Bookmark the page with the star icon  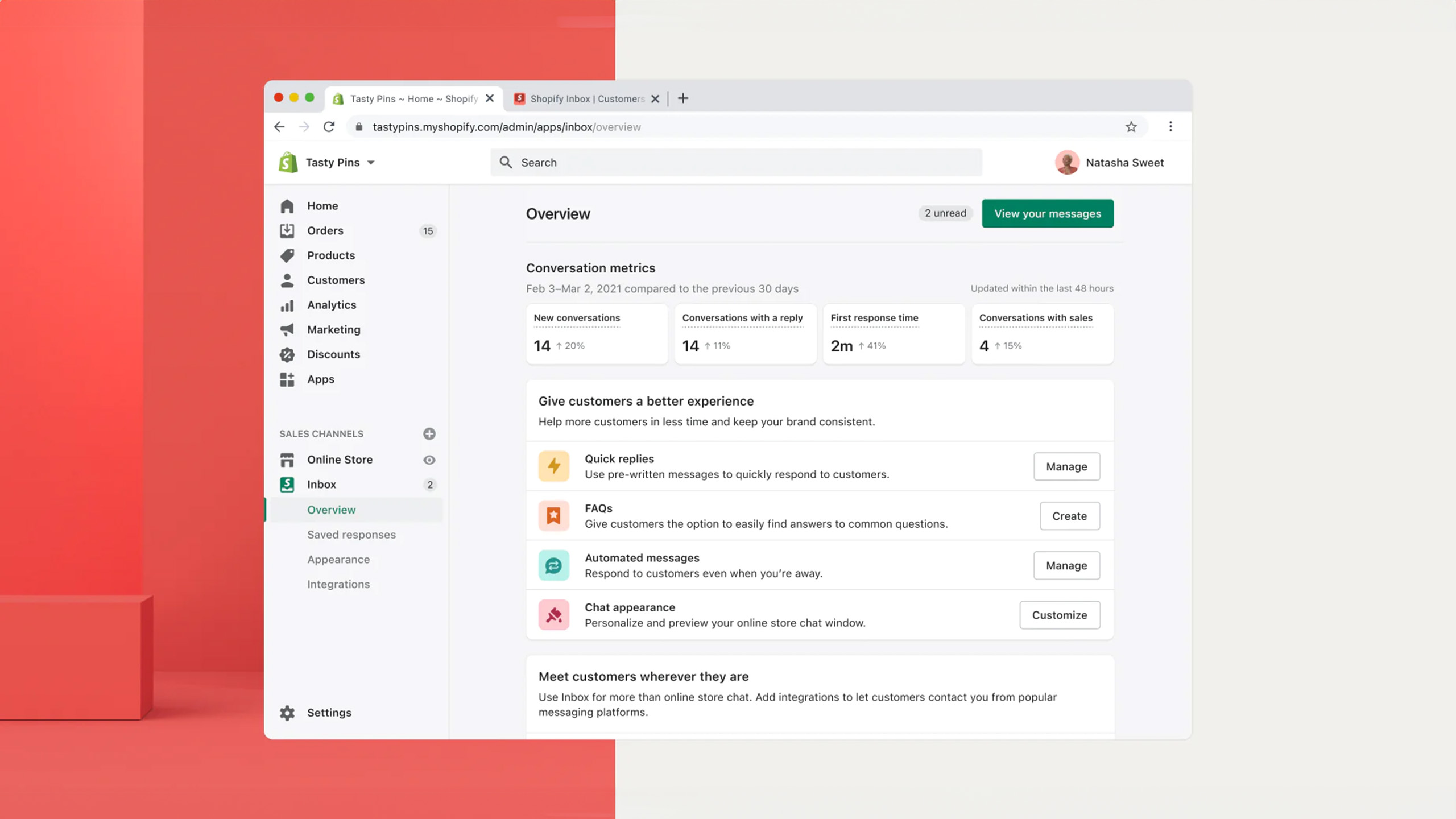pos(1131,127)
